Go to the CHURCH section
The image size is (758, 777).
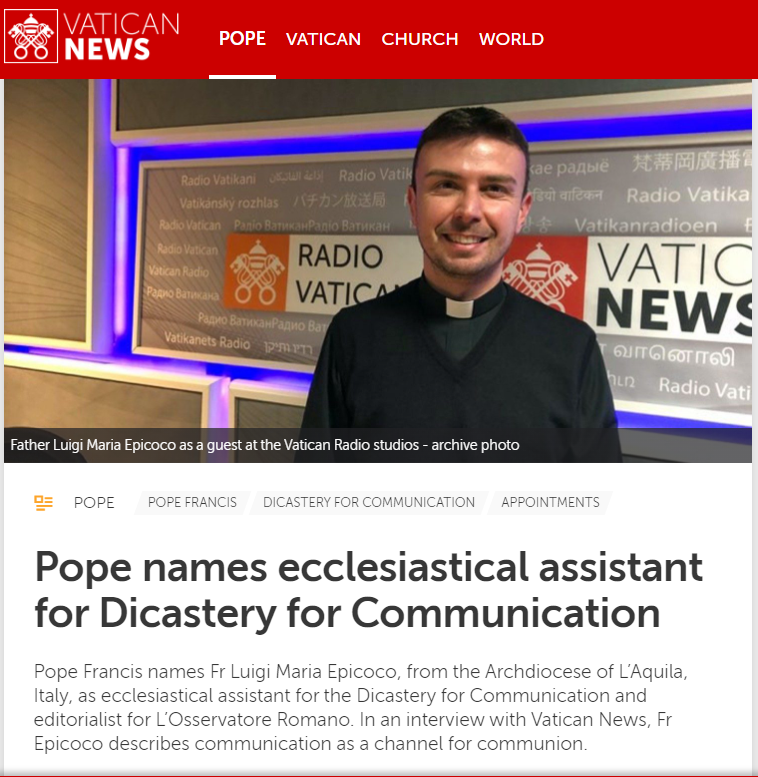(x=420, y=39)
